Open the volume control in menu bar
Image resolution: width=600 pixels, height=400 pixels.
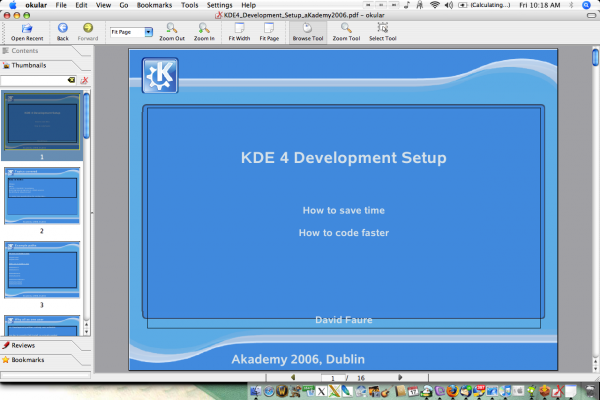(x=448, y=5)
